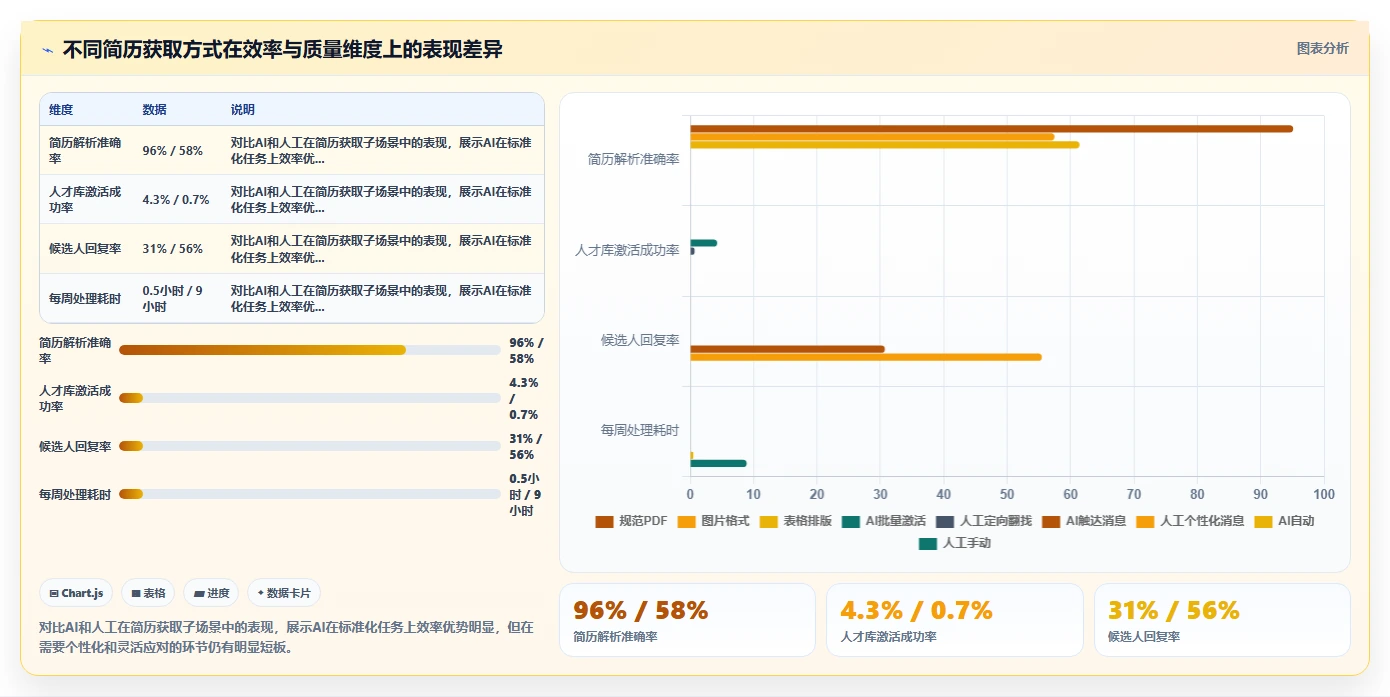1390x697 pixels.
Task: Toggle 规范PDF legend item
Action: coord(631,521)
